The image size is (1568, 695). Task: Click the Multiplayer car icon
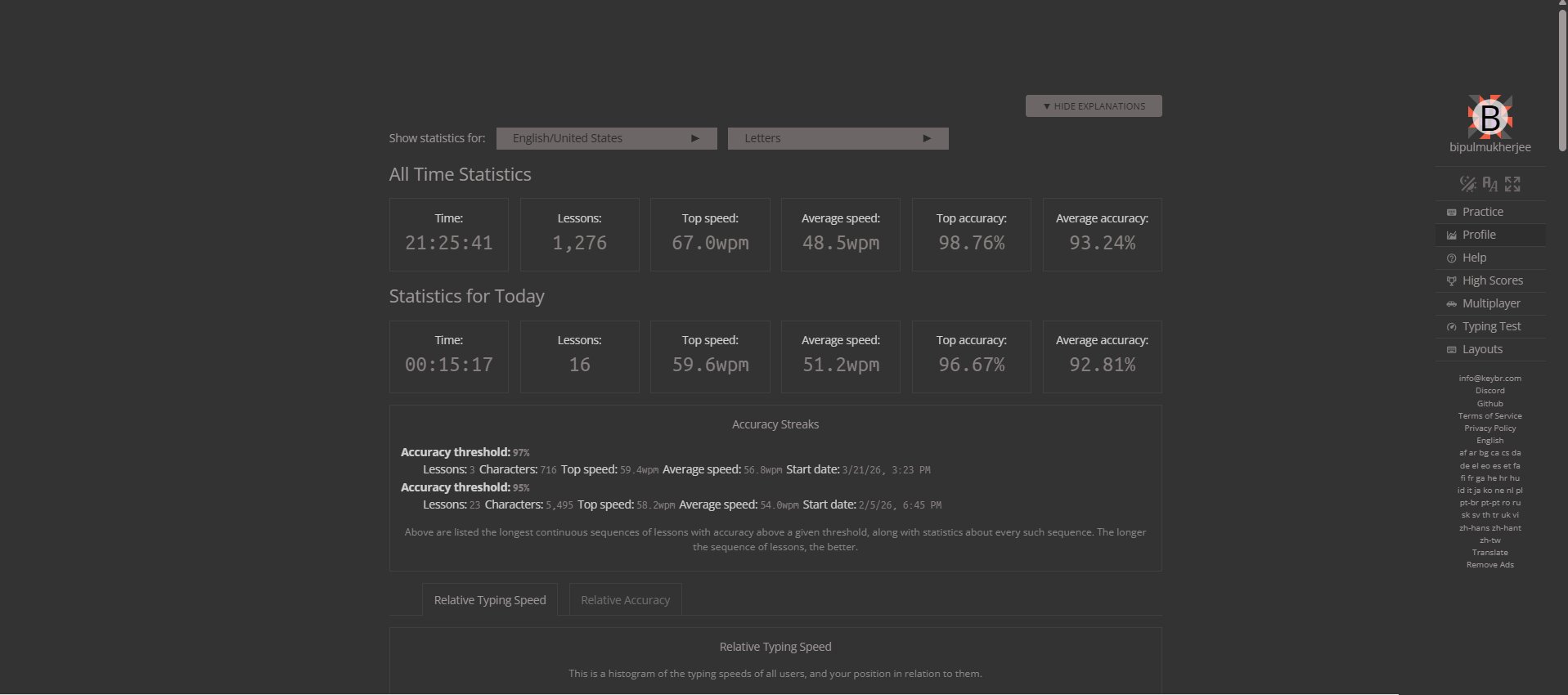[1452, 303]
